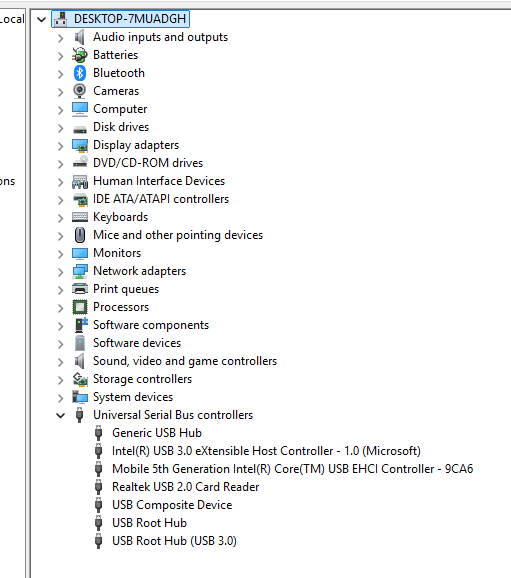Viewport: 511px width, 578px height.
Task: Expand the Audio inputs and outputs category
Action: click(60, 38)
